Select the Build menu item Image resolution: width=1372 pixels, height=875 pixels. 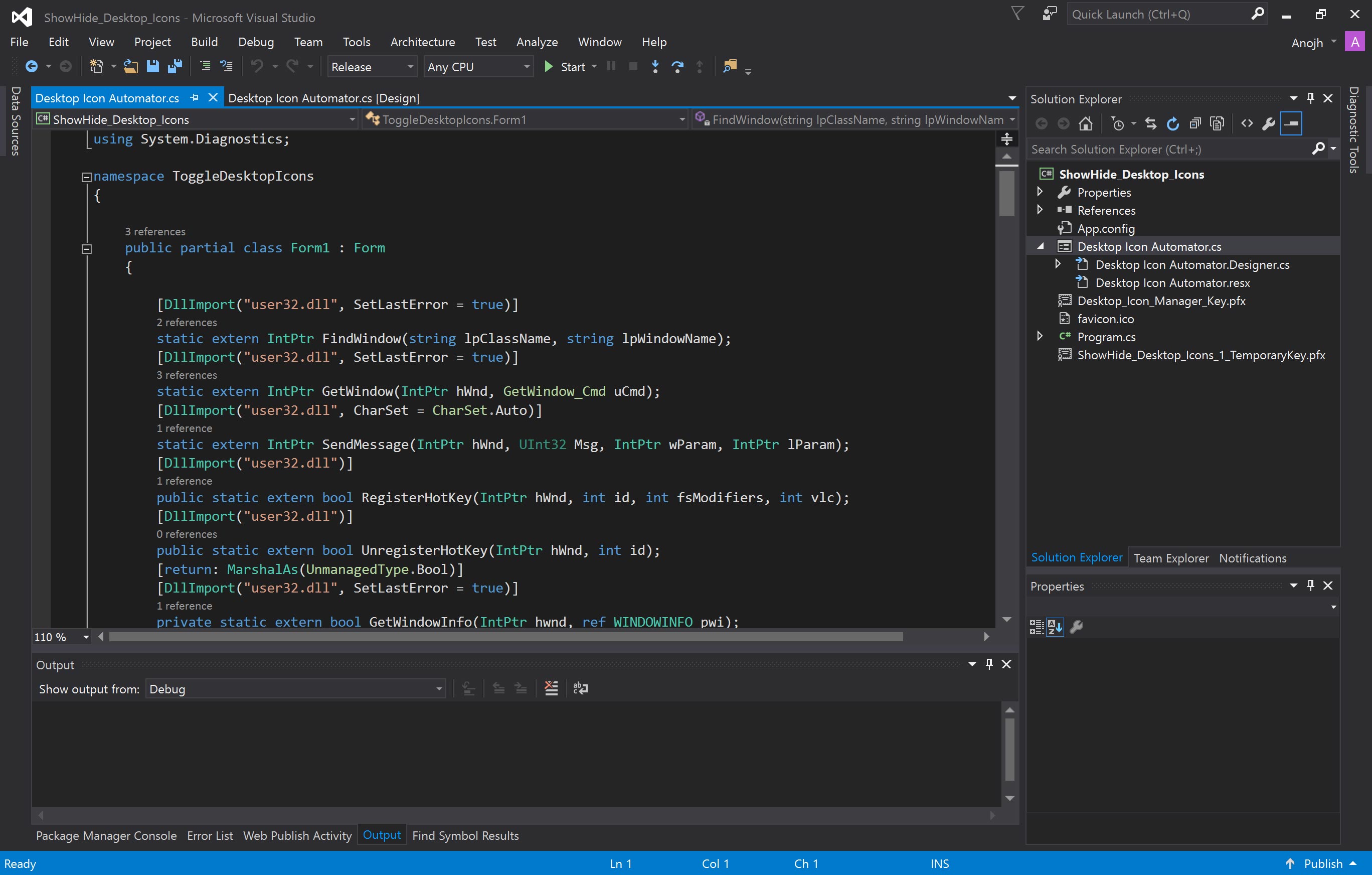click(204, 42)
